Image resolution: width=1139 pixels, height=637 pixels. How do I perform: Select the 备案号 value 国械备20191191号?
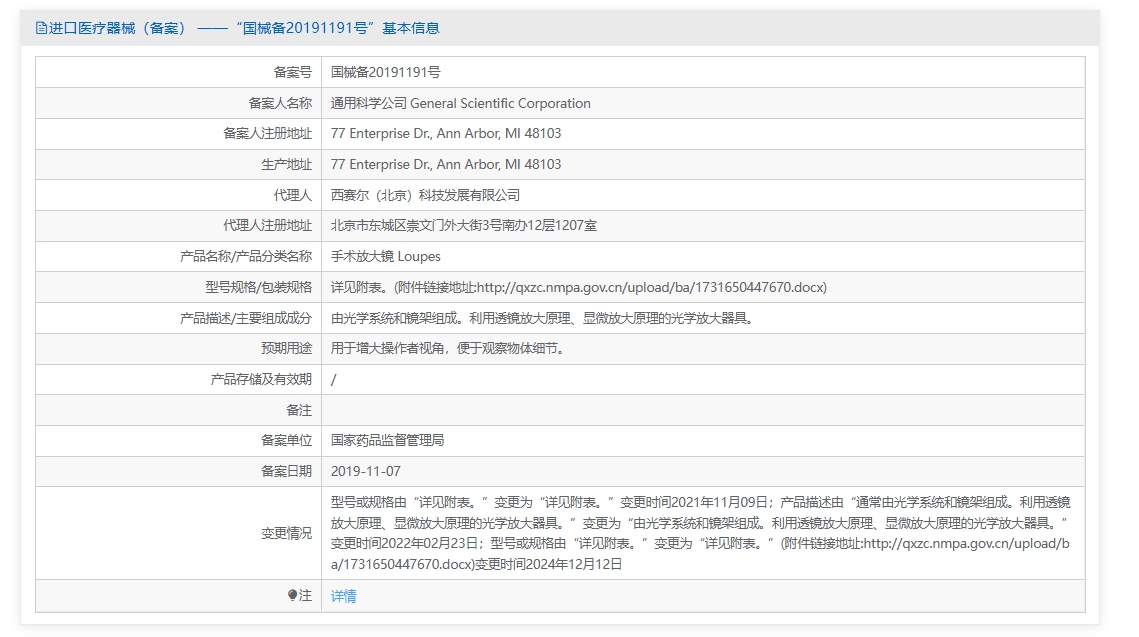(x=386, y=73)
